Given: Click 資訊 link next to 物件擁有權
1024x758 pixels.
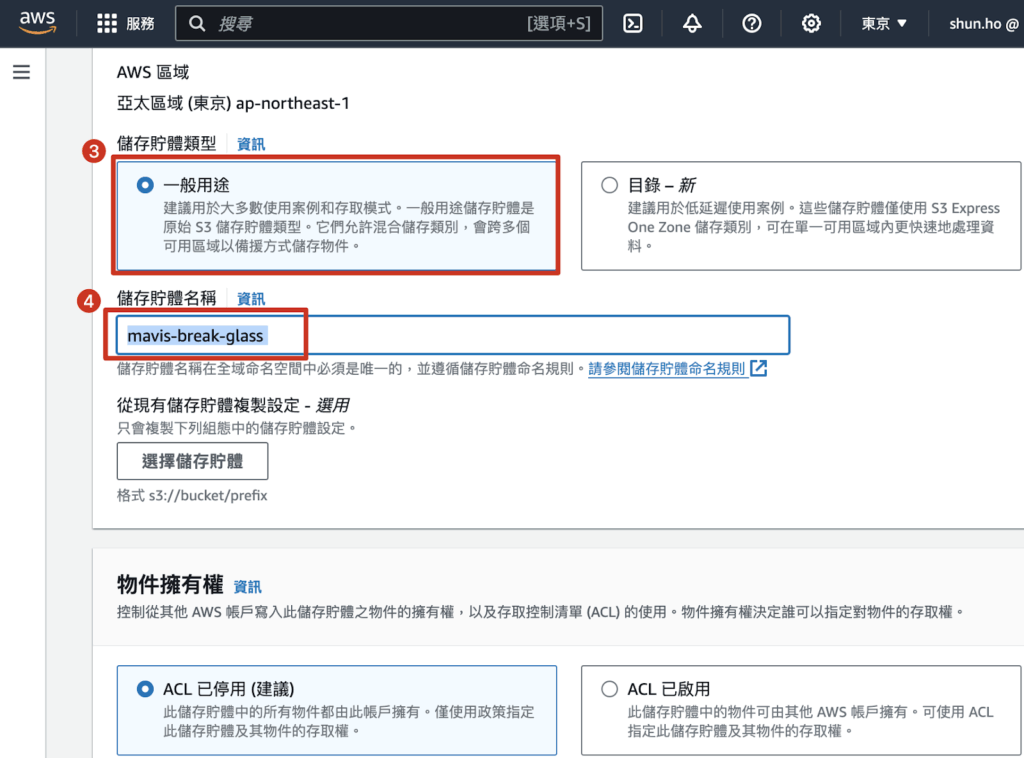Looking at the screenshot, I should 247,586.
